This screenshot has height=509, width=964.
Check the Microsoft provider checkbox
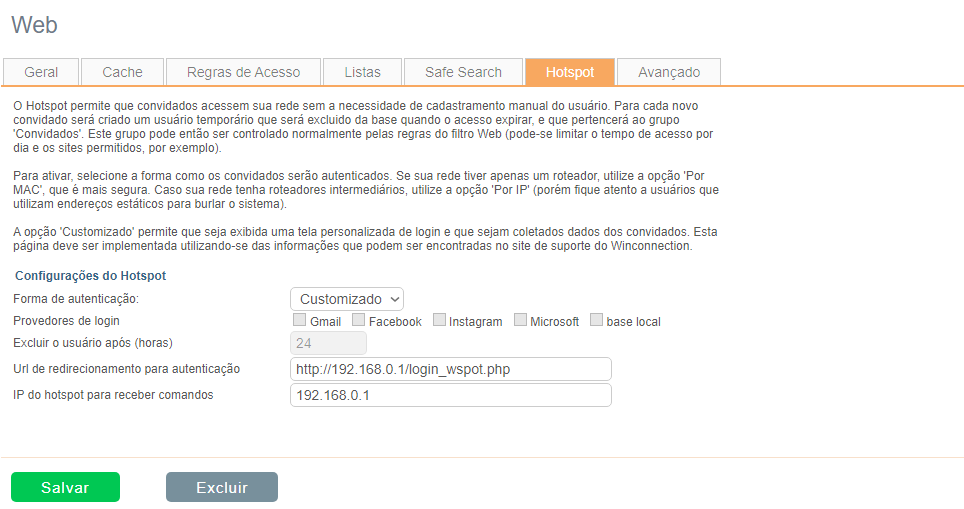(520, 320)
